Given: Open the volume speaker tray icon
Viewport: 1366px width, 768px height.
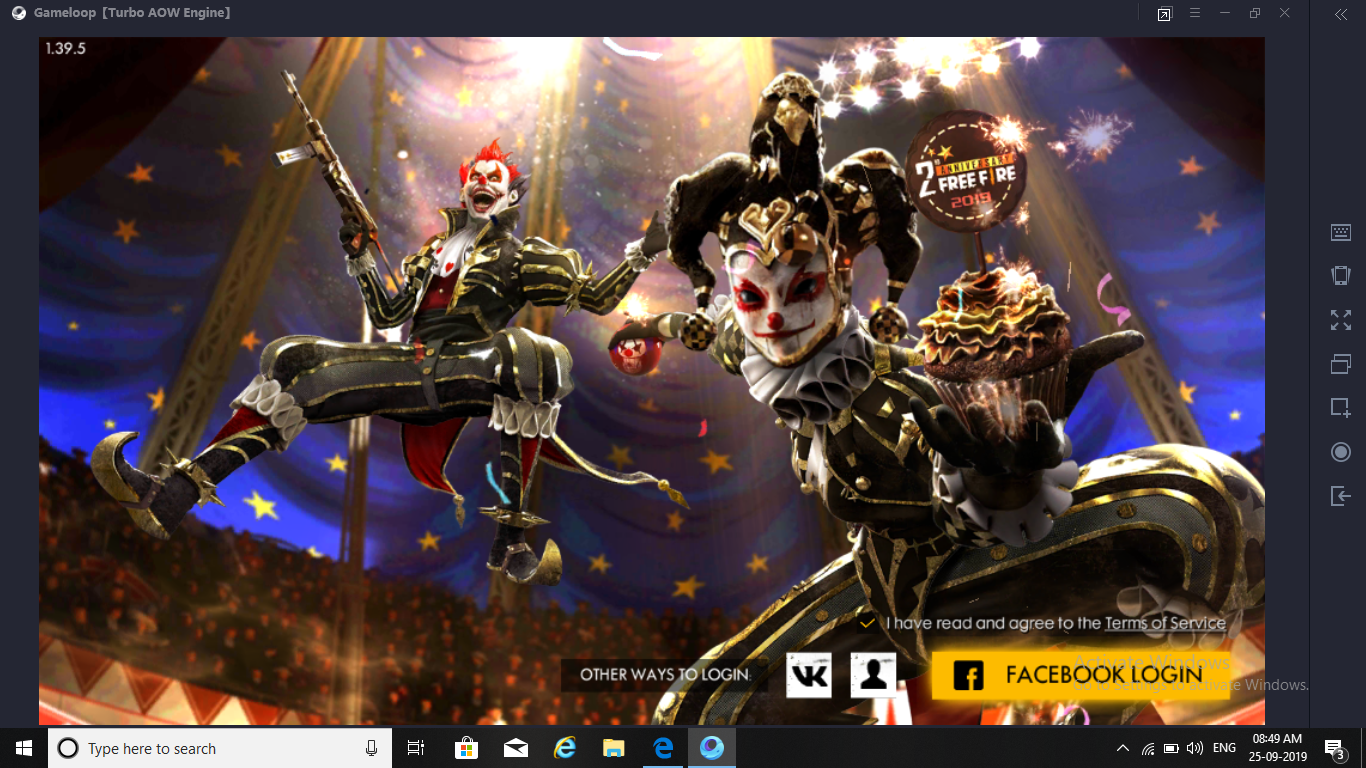Looking at the screenshot, I should (x=1195, y=748).
